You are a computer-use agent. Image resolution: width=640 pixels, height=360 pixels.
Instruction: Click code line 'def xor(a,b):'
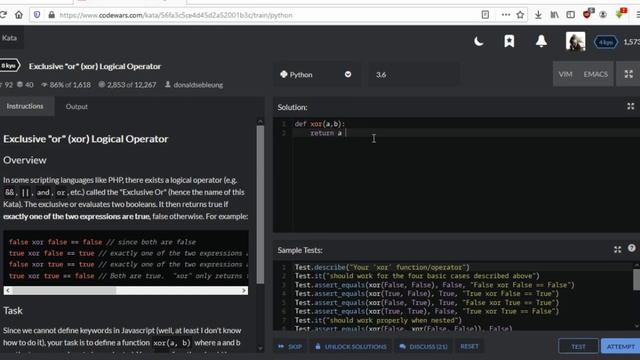(x=320, y=124)
